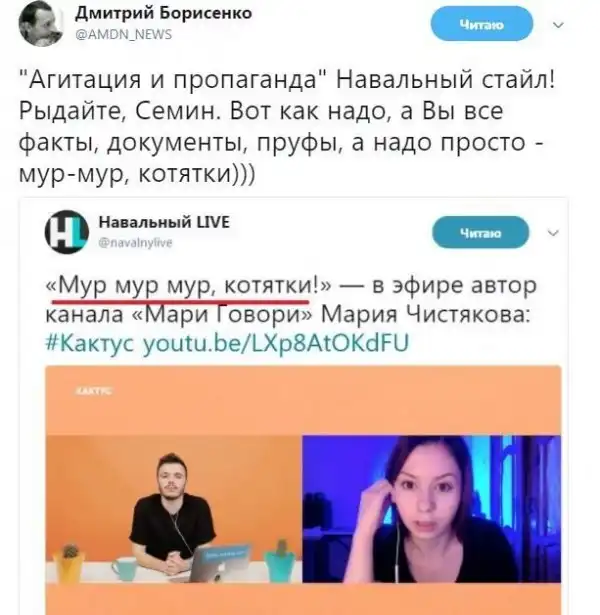
Task: Click the КАКТУС logo in video preview
Action: [x=93, y=391]
